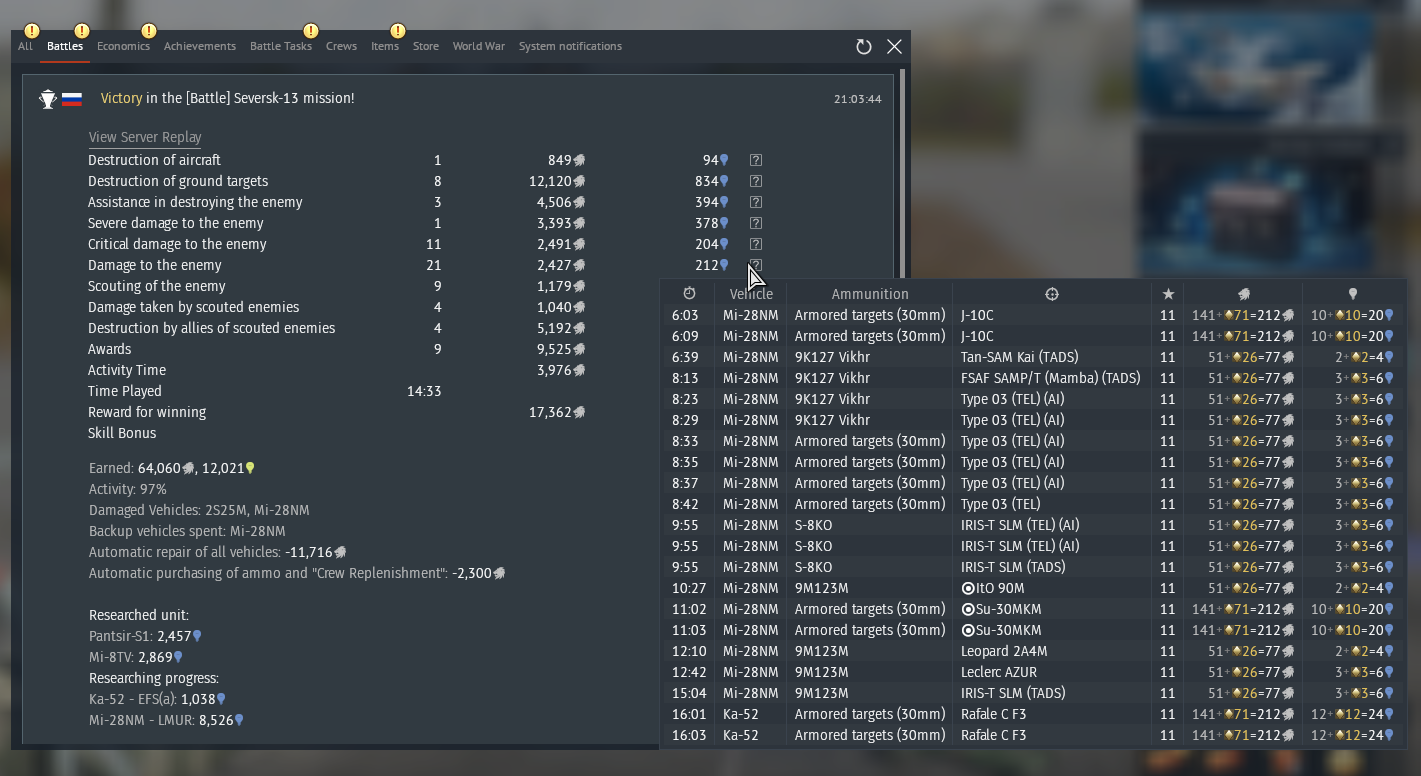Click the Ammunition column header
The height and width of the screenshot is (776, 1421).
pos(870,294)
